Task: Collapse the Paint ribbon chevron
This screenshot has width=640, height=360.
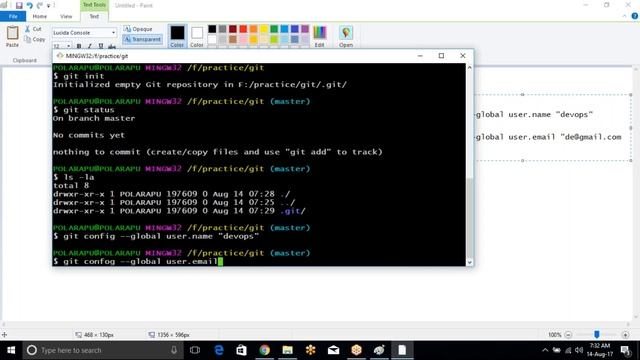Action: coord(624,16)
